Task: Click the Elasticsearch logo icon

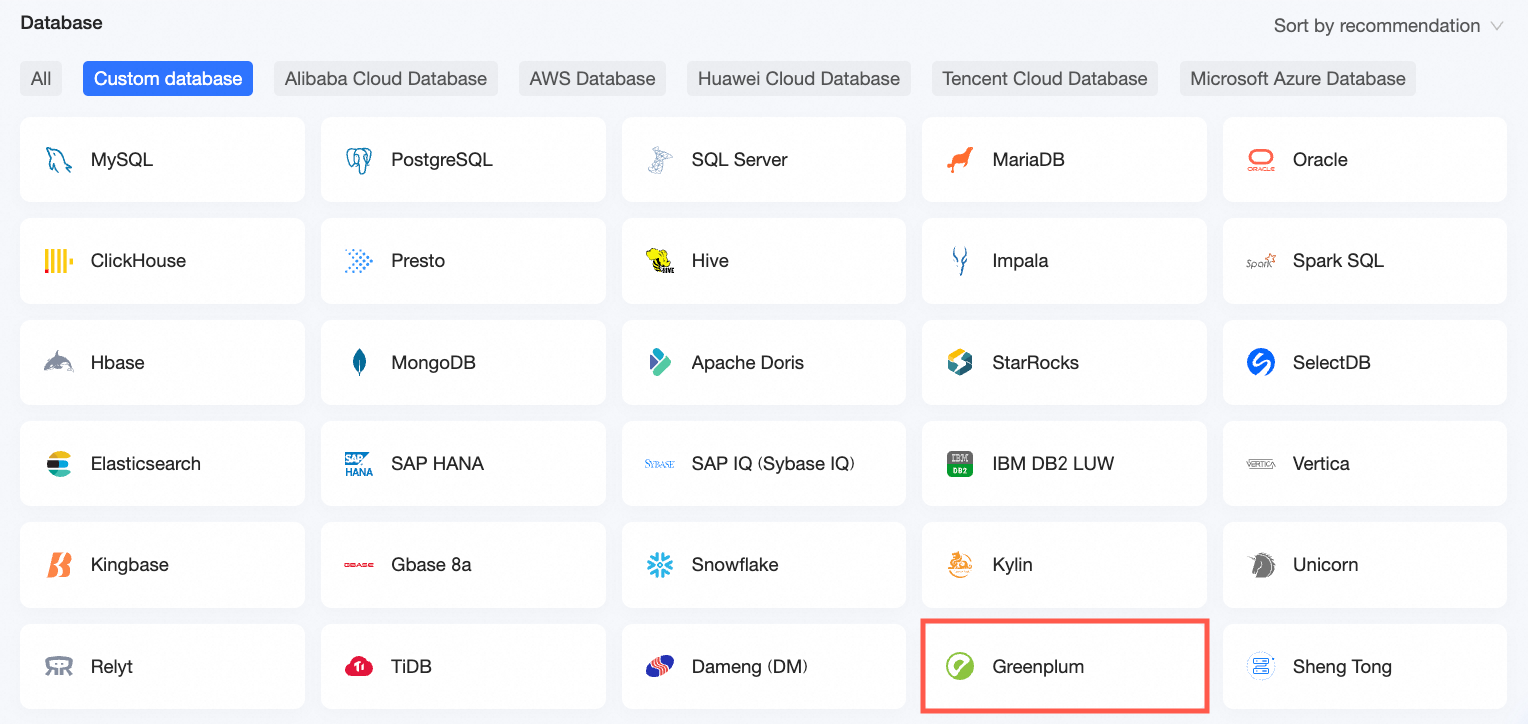Action: click(x=59, y=464)
